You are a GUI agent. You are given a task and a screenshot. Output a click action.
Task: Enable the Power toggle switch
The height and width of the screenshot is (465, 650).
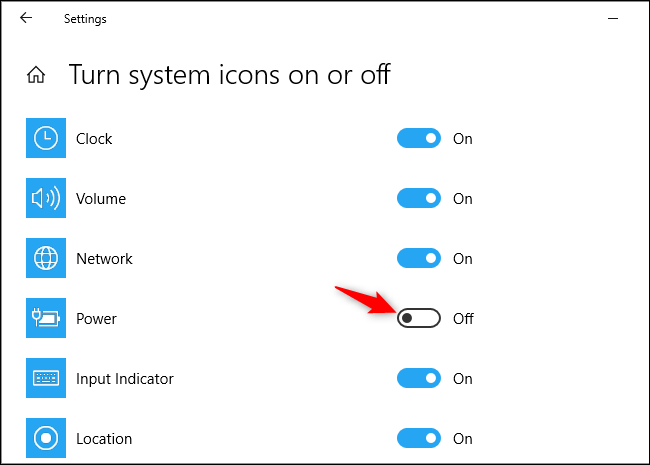pos(419,319)
